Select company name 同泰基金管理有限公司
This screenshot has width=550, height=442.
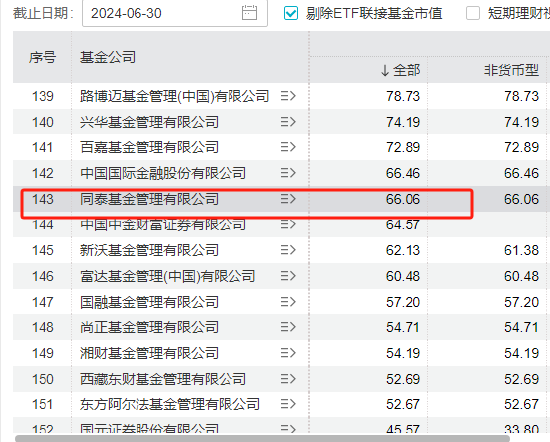pyautogui.click(x=149, y=199)
